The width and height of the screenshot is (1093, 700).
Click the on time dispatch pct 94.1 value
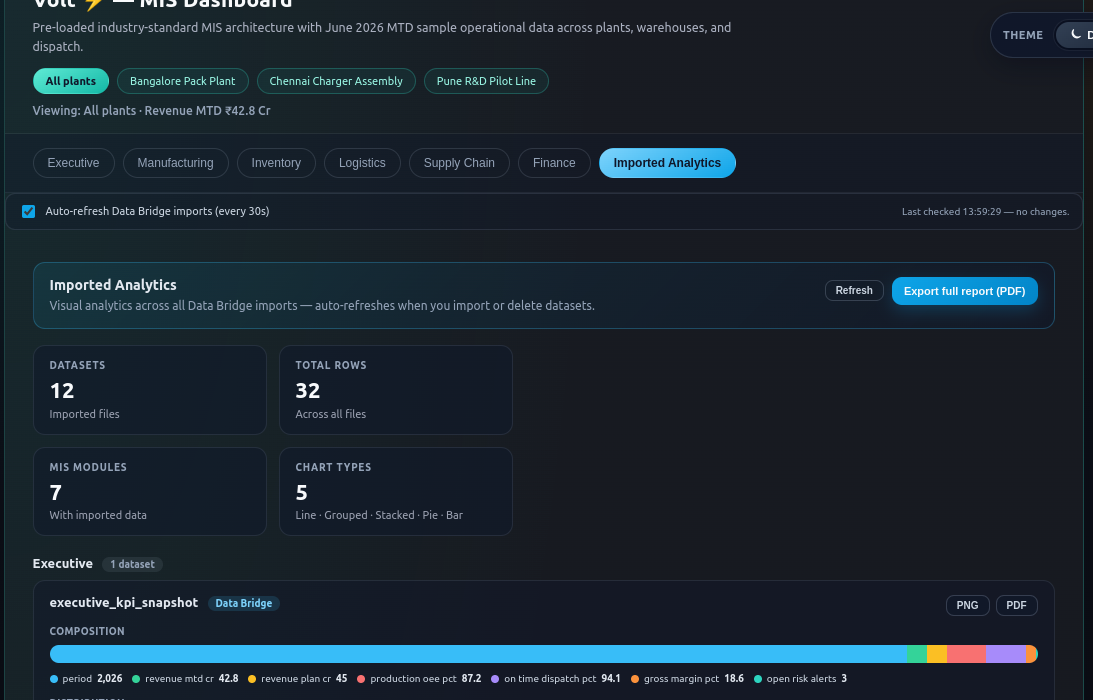point(611,678)
